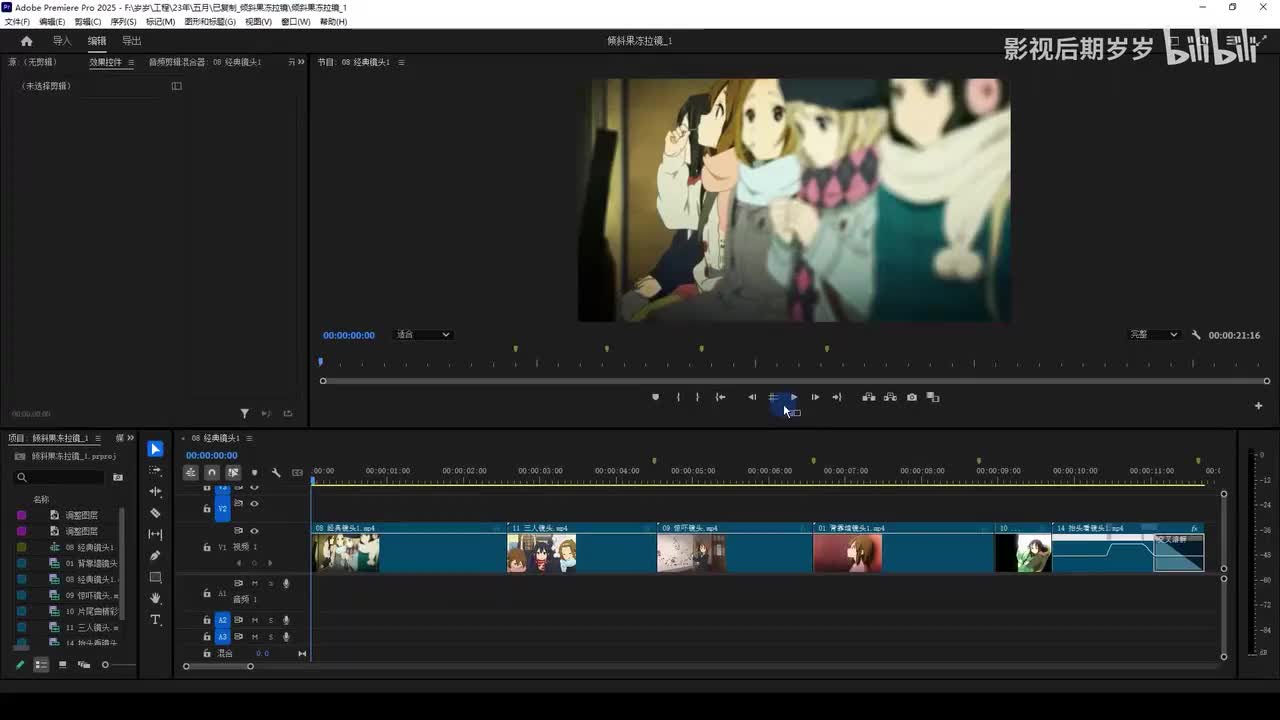Screen dimensions: 1280x720
Task: Toggle writable pencil in Project panel
Action: pos(19,664)
